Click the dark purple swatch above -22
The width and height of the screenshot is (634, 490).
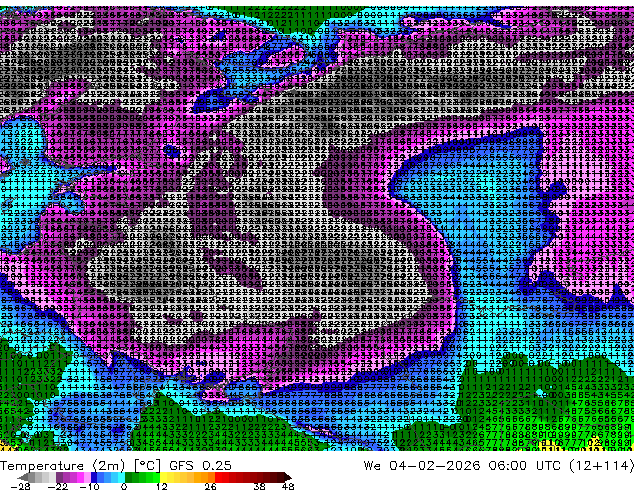(59, 477)
